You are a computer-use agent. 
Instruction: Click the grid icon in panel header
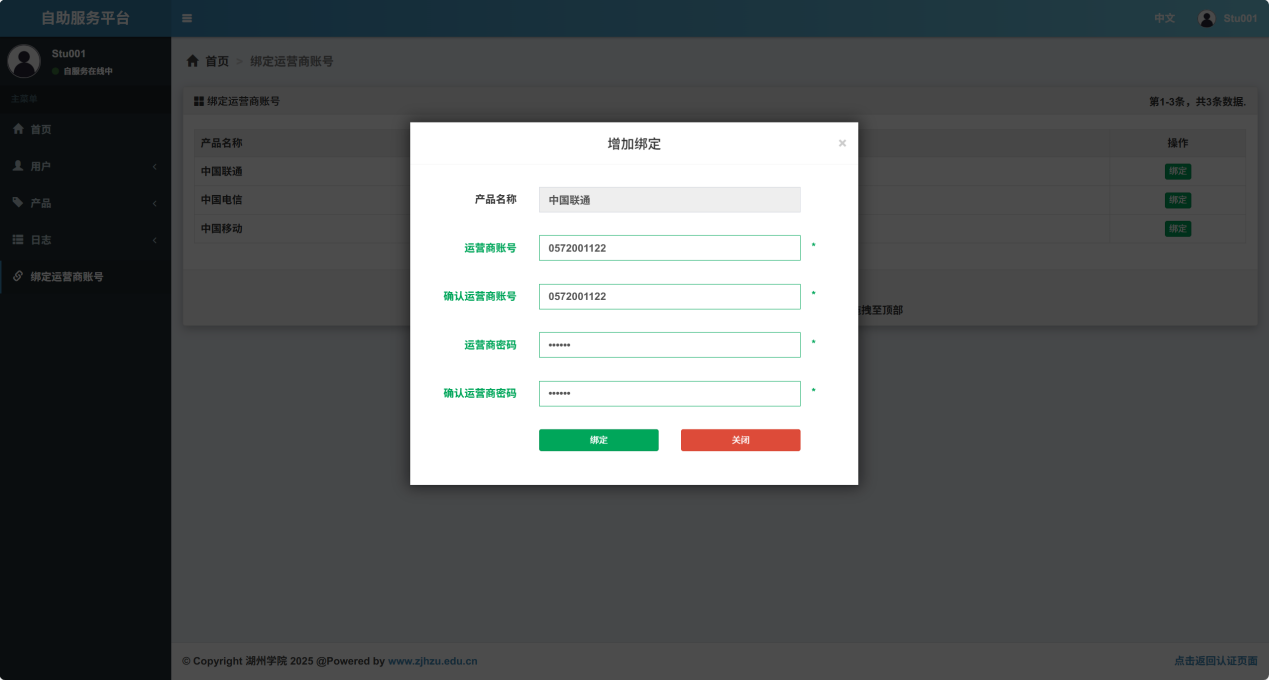click(x=199, y=102)
